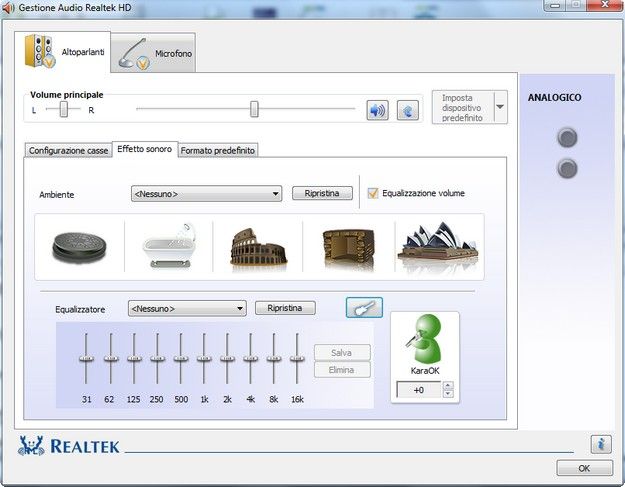Click the 4k equalizer slider
This screenshot has width=625, height=487.
[x=250, y=359]
